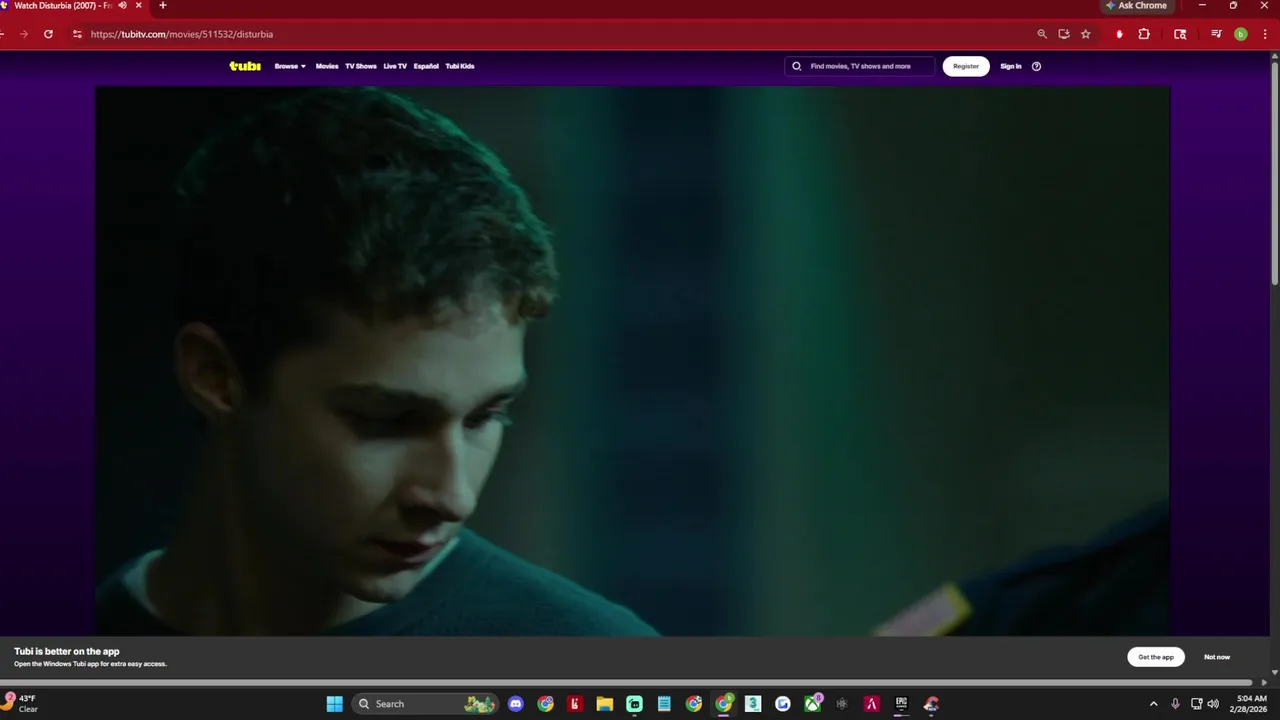Open Discord from the taskbar
The height and width of the screenshot is (720, 1280).
click(515, 704)
